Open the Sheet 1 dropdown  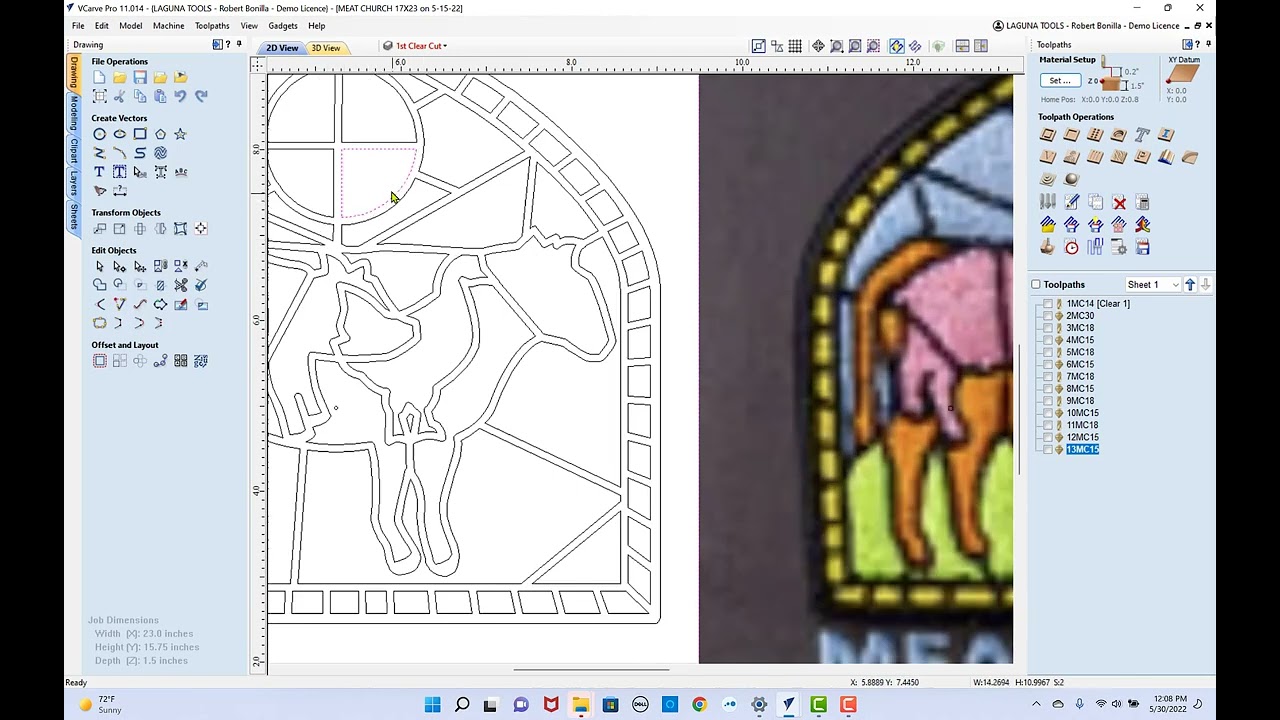[1153, 285]
